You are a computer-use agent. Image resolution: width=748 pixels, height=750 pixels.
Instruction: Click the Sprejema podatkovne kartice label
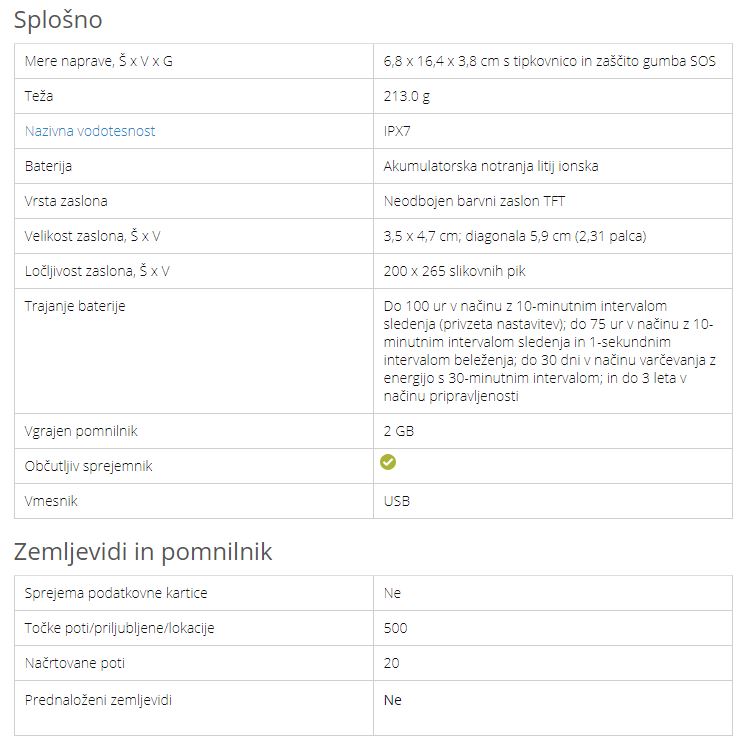tap(116, 593)
